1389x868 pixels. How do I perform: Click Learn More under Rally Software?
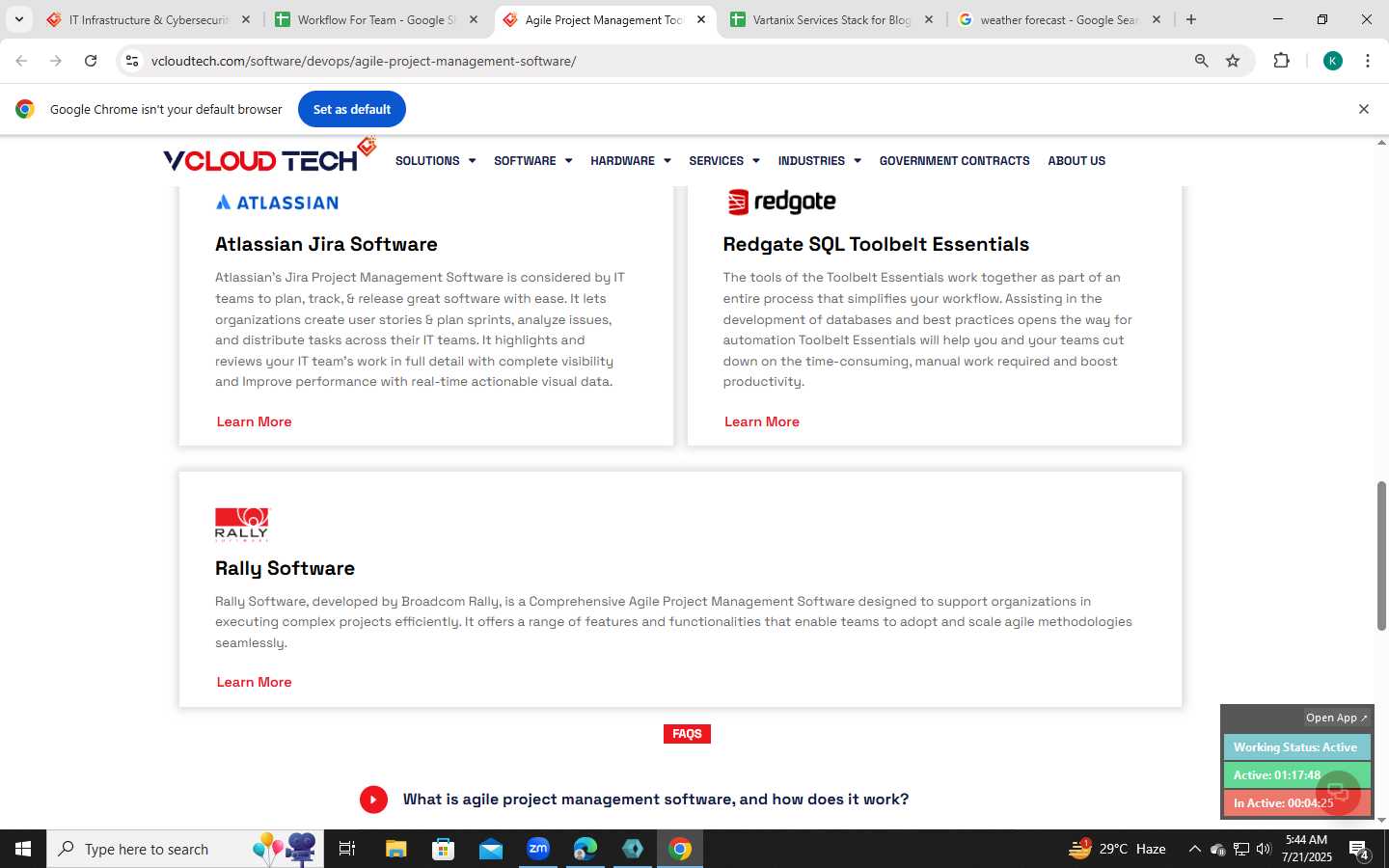pos(254,682)
